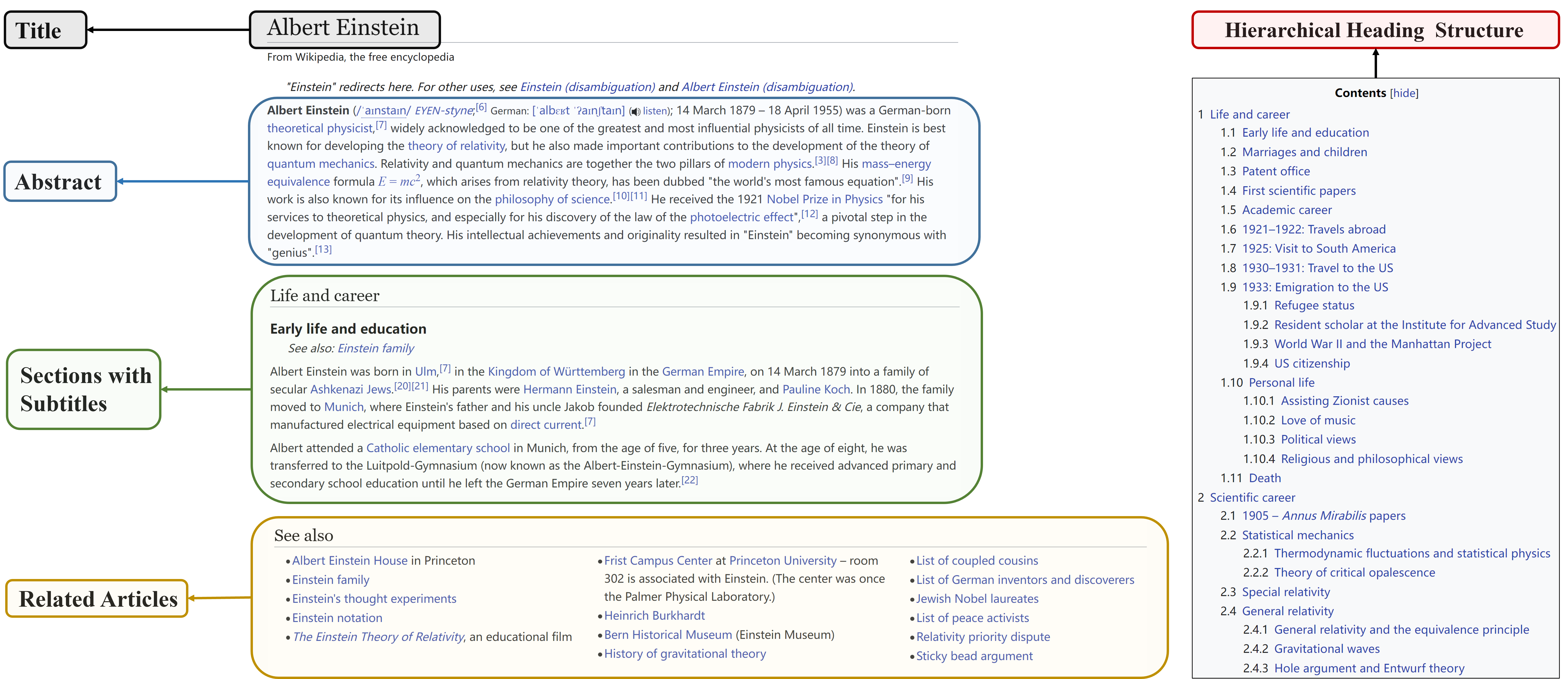1568x679 pixels.
Task: Open "The Einstein Theory of Relativity" film link
Action: 378,637
